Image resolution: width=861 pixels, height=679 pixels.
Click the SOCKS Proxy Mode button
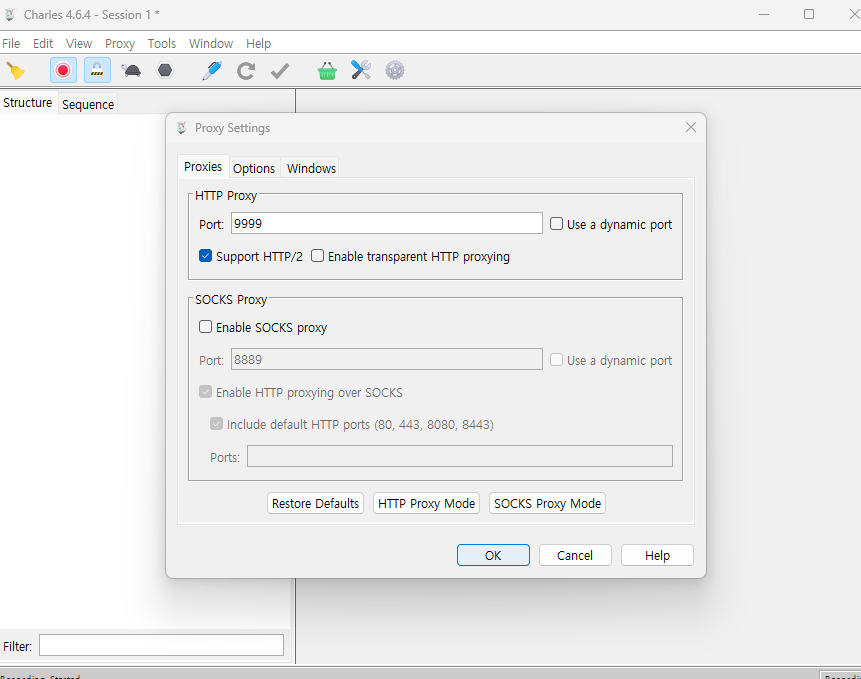[x=547, y=503]
